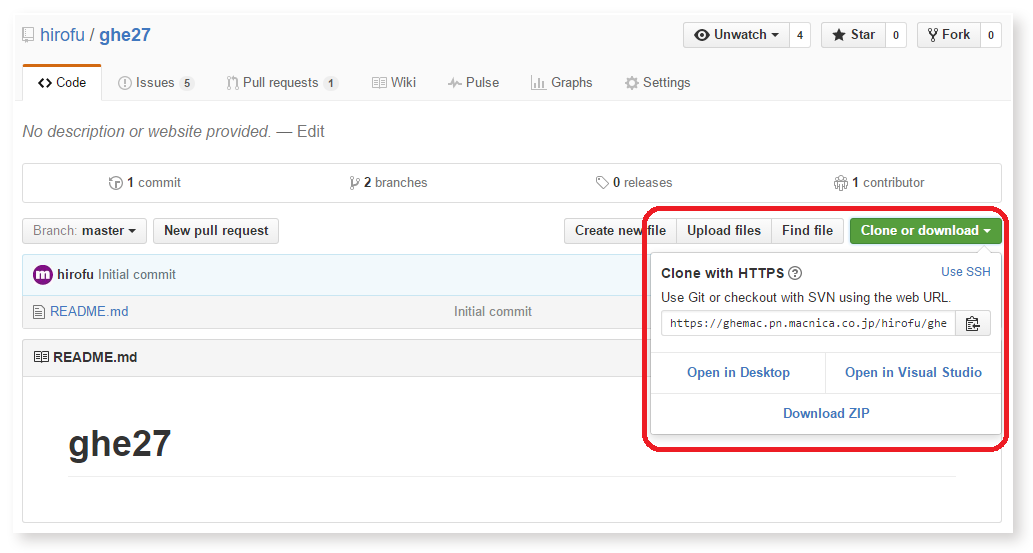Open the 1 commit history
The height and width of the screenshot is (553, 1033).
pos(145,183)
